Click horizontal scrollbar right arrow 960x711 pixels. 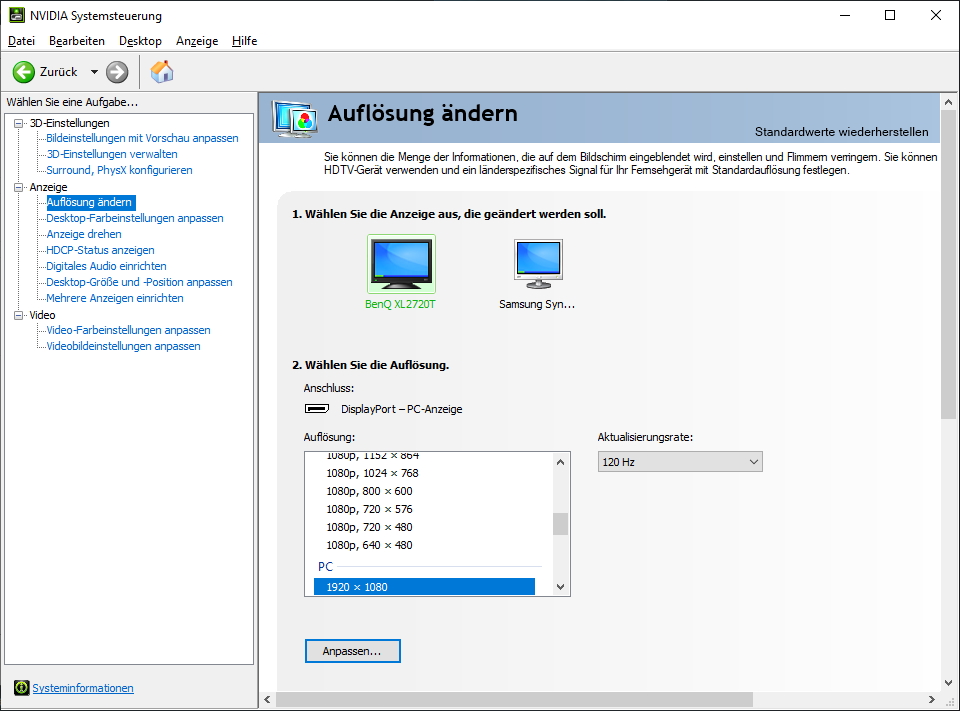[932, 699]
